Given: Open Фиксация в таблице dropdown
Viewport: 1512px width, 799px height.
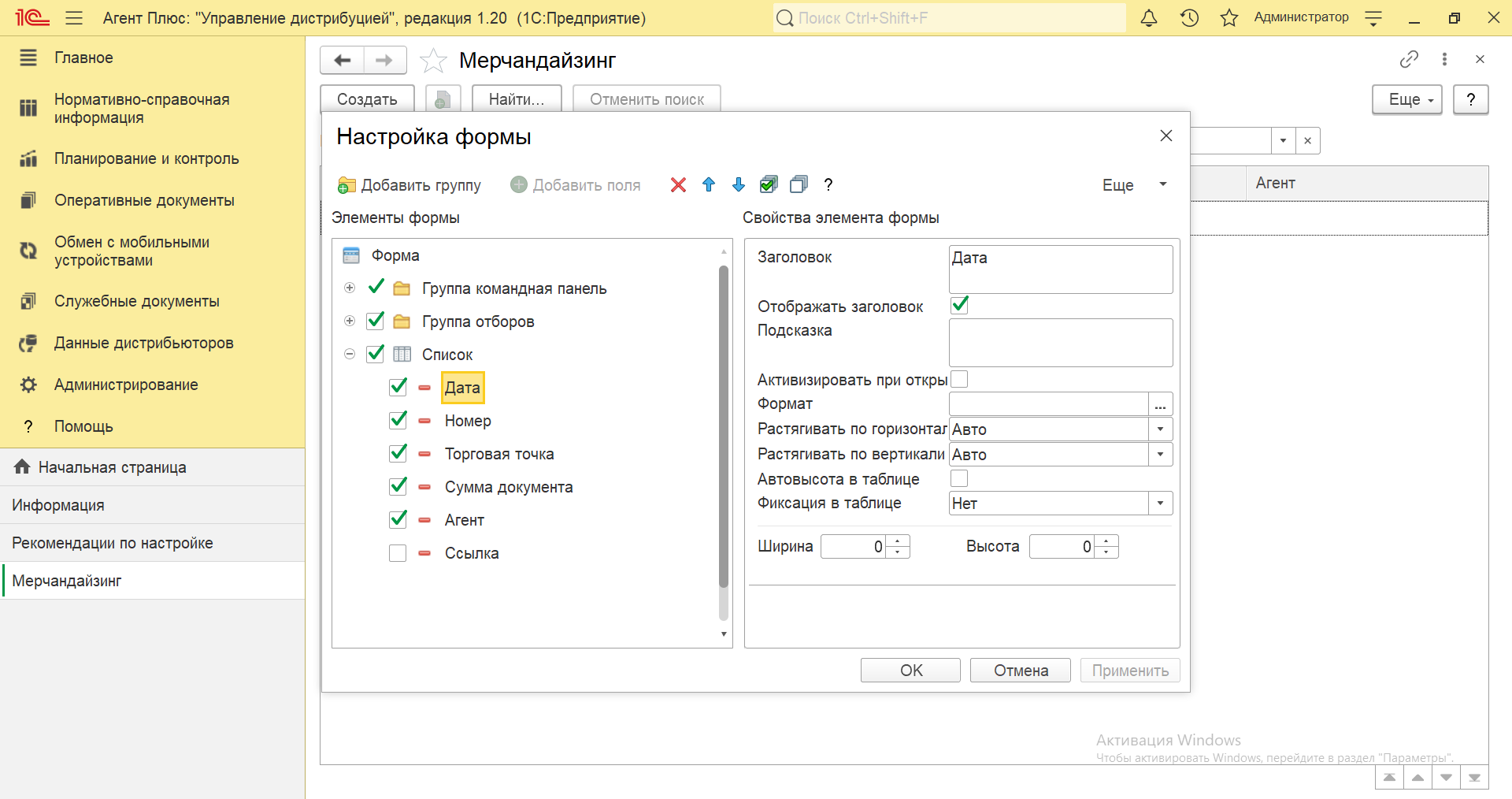Looking at the screenshot, I should click(1161, 504).
